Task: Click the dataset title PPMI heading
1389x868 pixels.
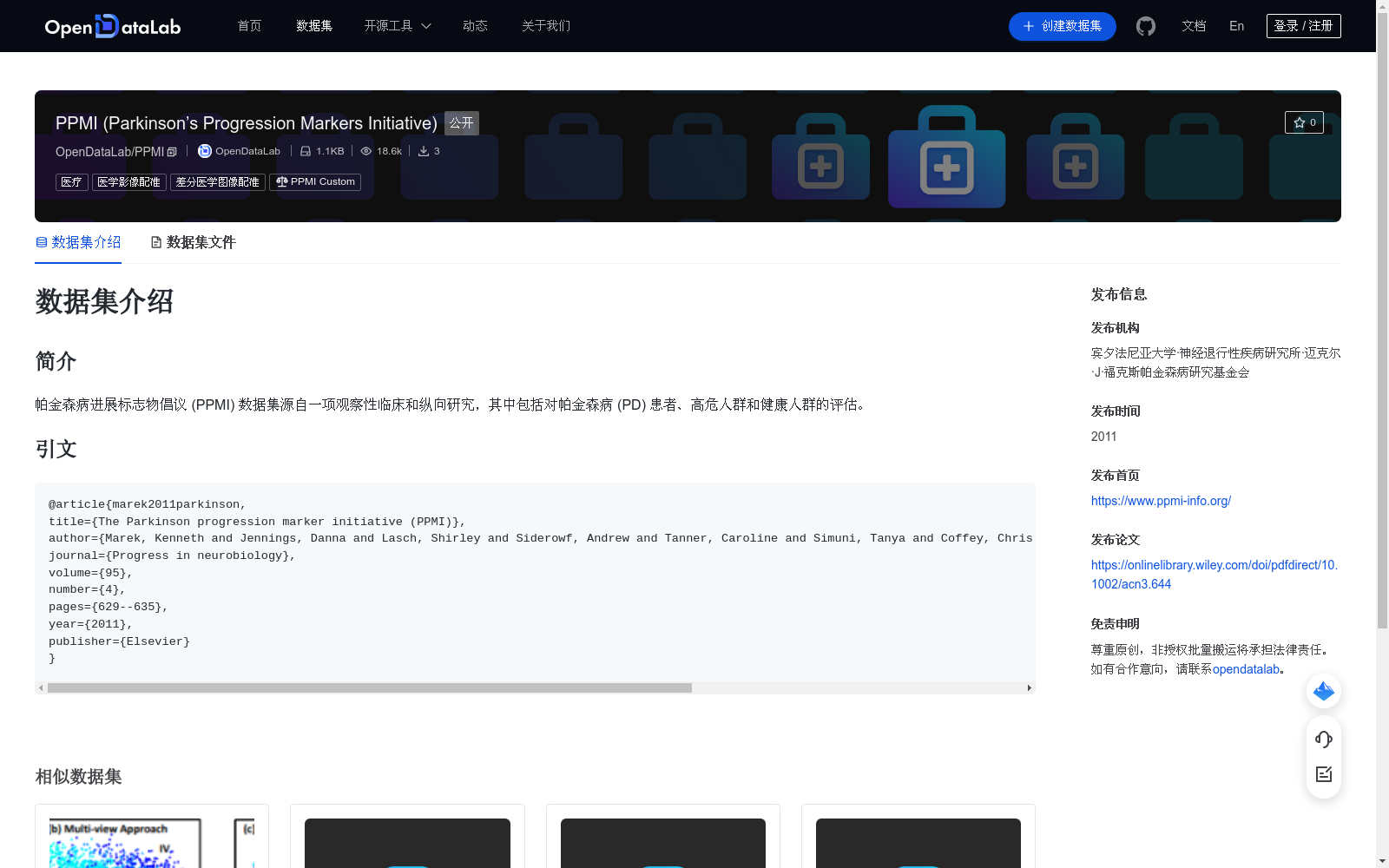Action: [x=247, y=123]
